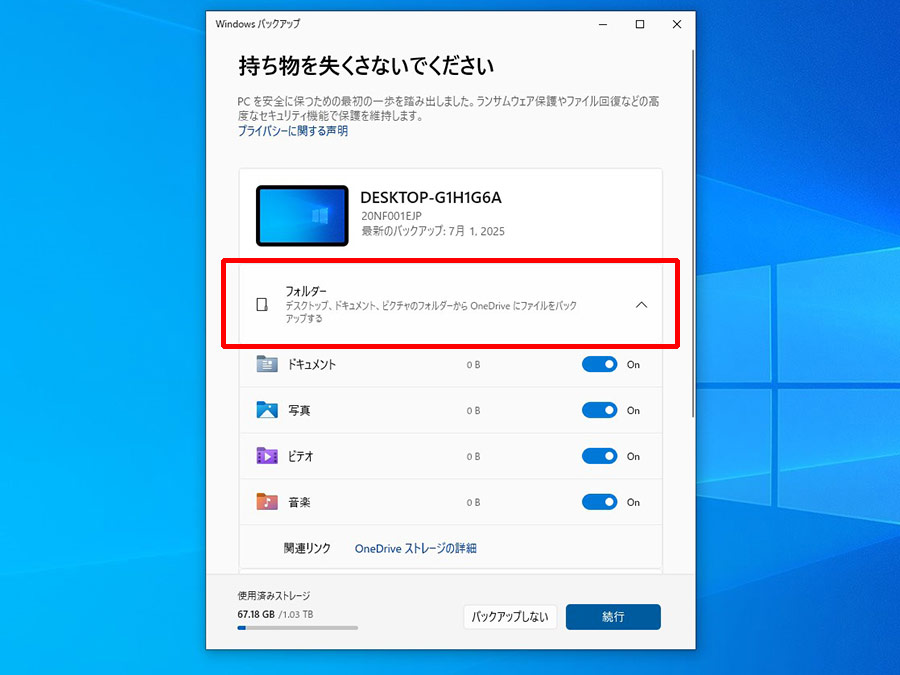
Task: Open the プライバシーに関する声明 link
Action: click(x=293, y=131)
